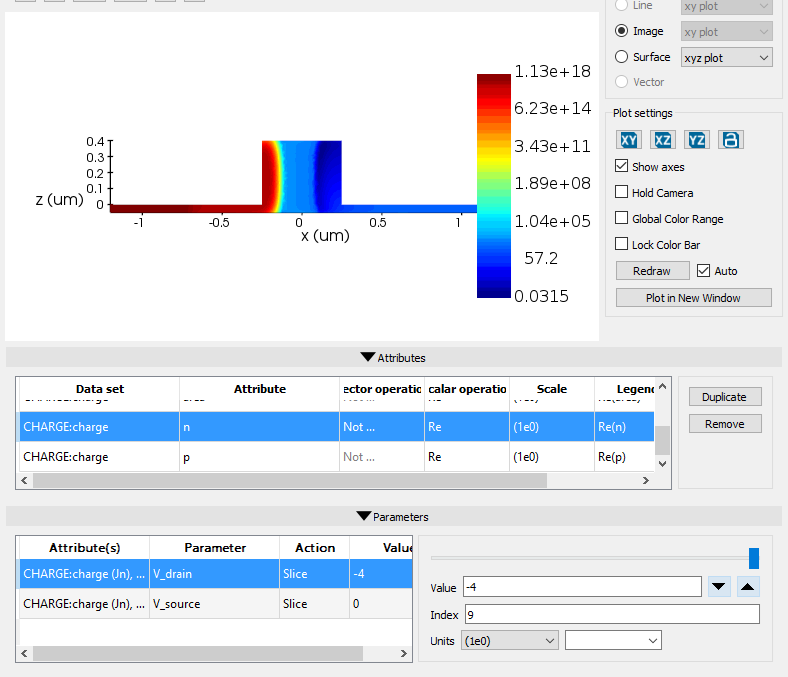Click the Redraw button
The width and height of the screenshot is (788, 677).
tap(652, 271)
